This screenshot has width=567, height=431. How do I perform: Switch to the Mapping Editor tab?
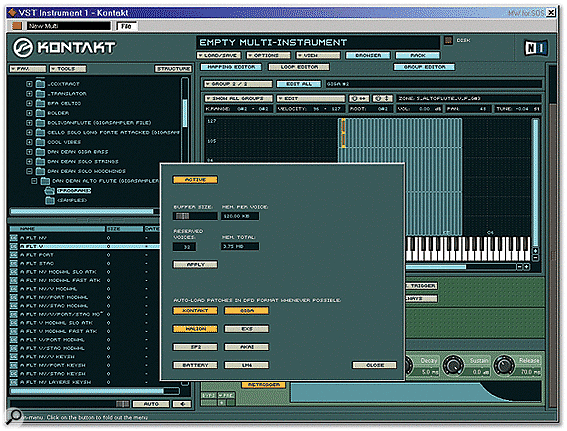[x=231, y=67]
